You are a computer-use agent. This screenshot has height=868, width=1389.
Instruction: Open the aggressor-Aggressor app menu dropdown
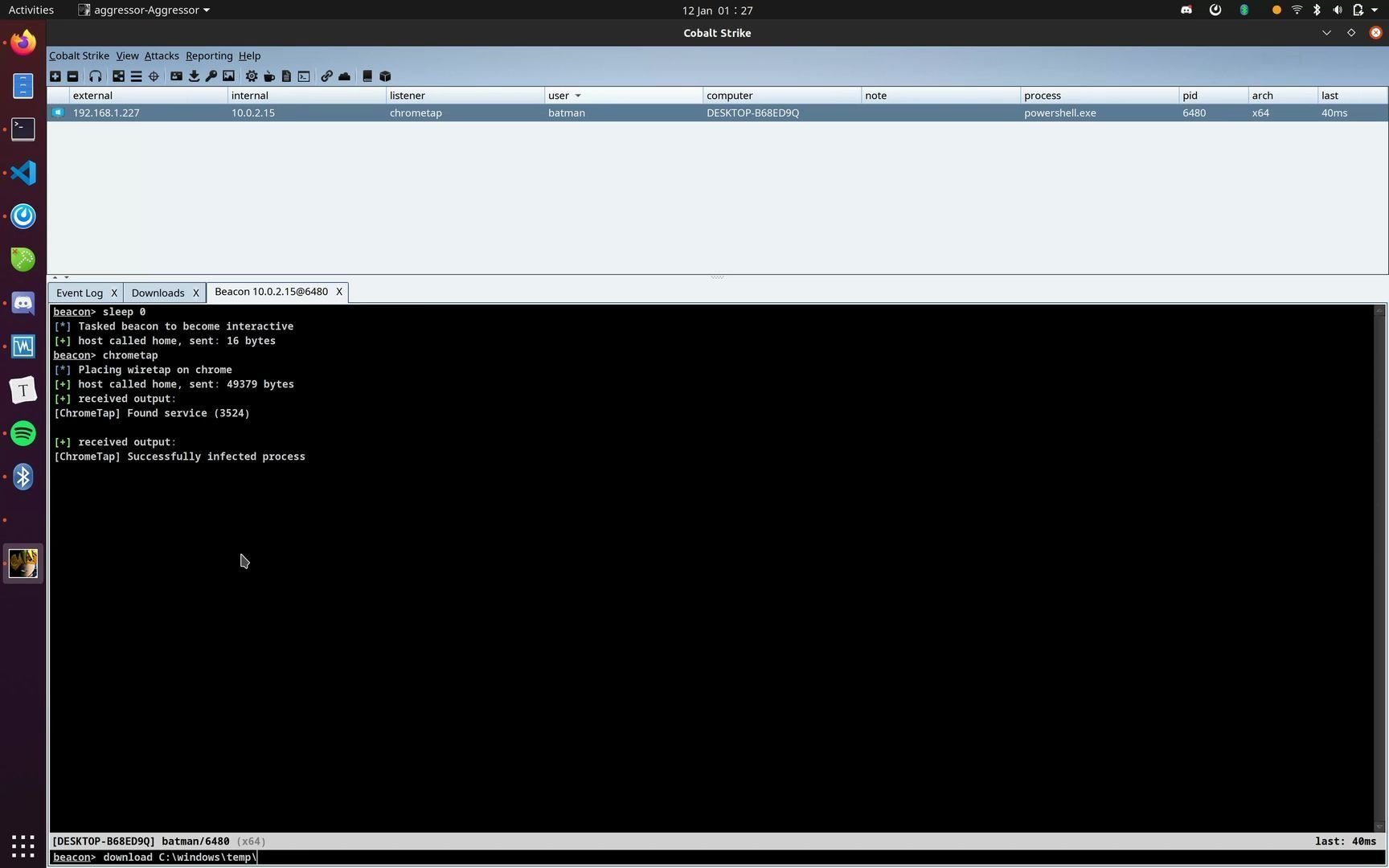pos(144,10)
